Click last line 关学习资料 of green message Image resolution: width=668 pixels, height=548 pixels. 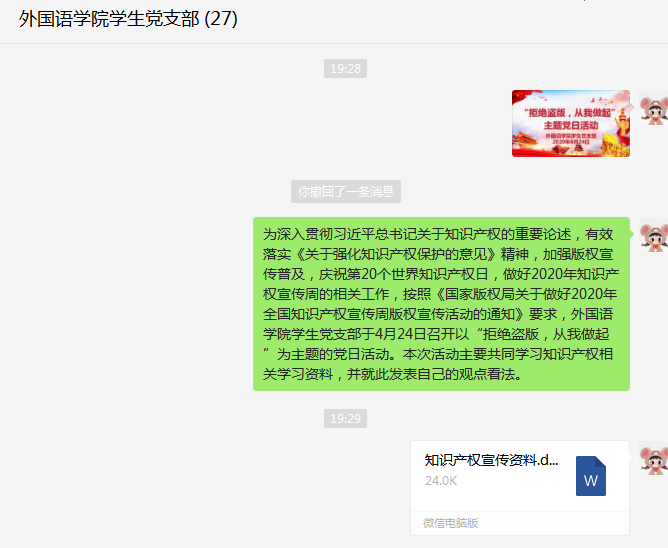pos(392,374)
